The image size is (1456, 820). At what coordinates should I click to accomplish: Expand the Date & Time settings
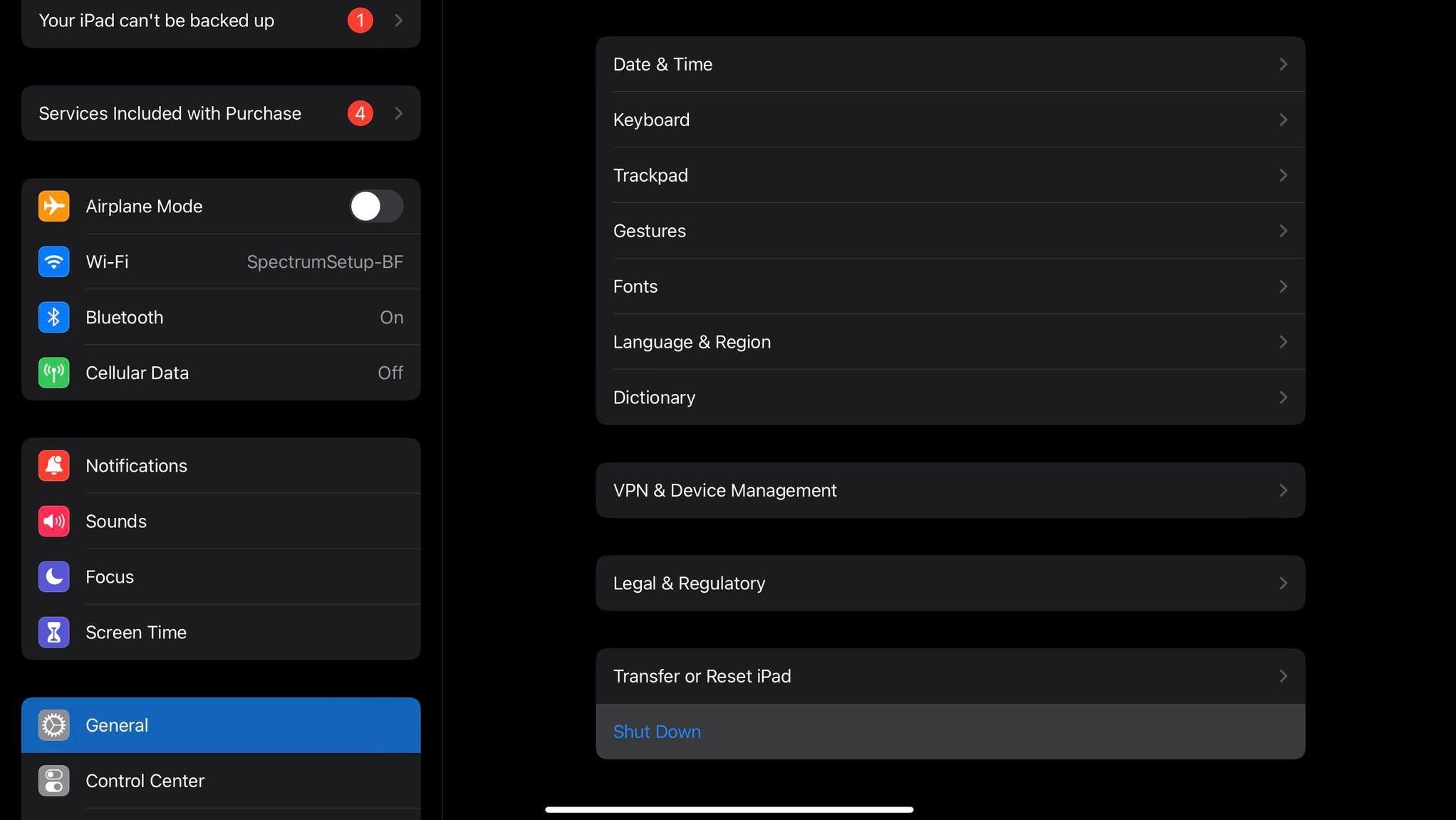tap(950, 64)
